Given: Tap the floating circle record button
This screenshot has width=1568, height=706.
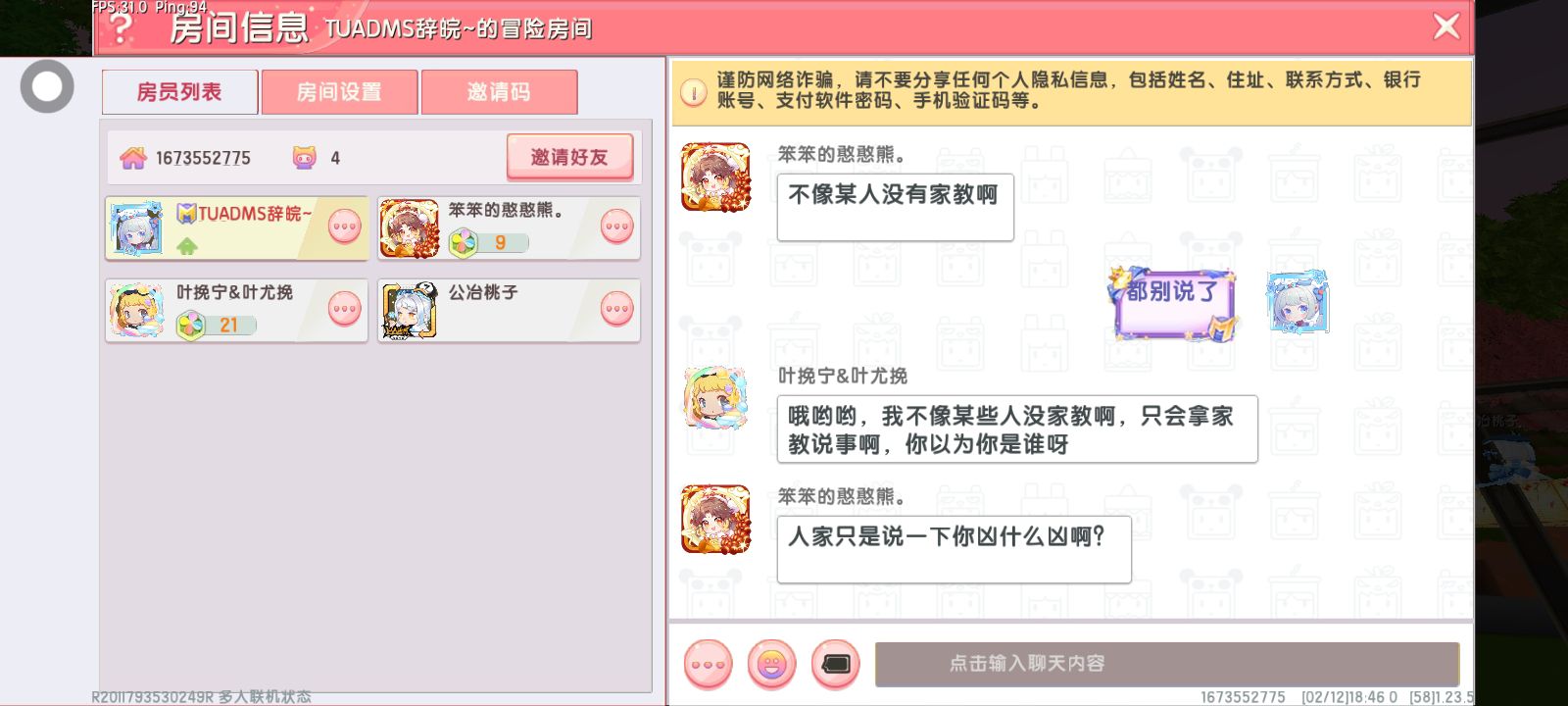Looking at the screenshot, I should point(47,86).
